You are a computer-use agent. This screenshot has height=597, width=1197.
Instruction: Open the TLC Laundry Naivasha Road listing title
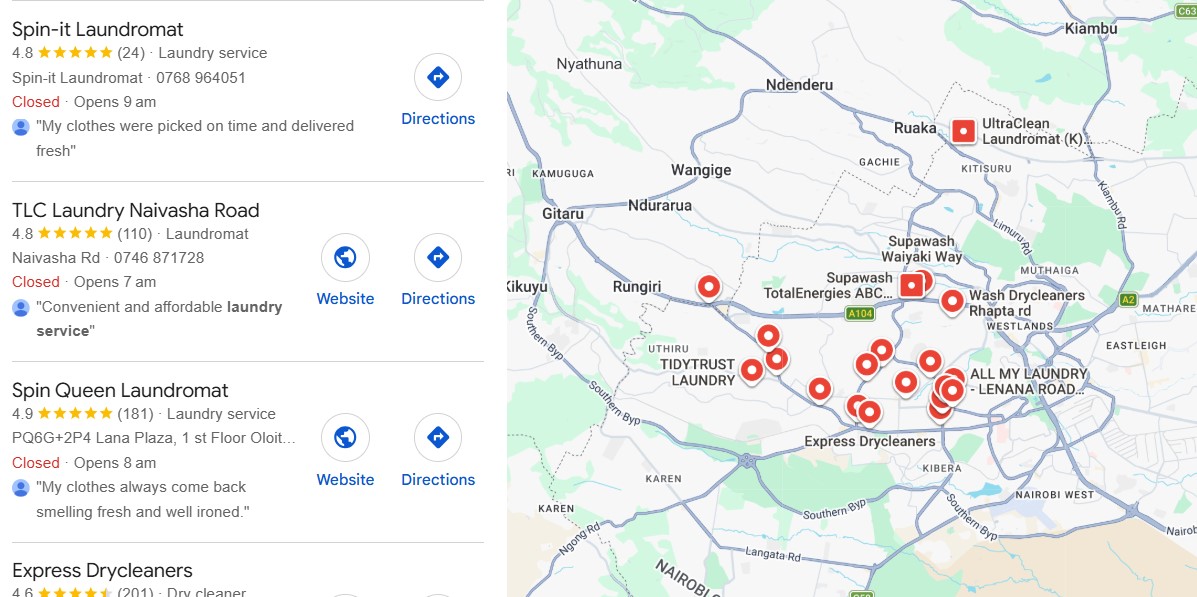coord(136,210)
